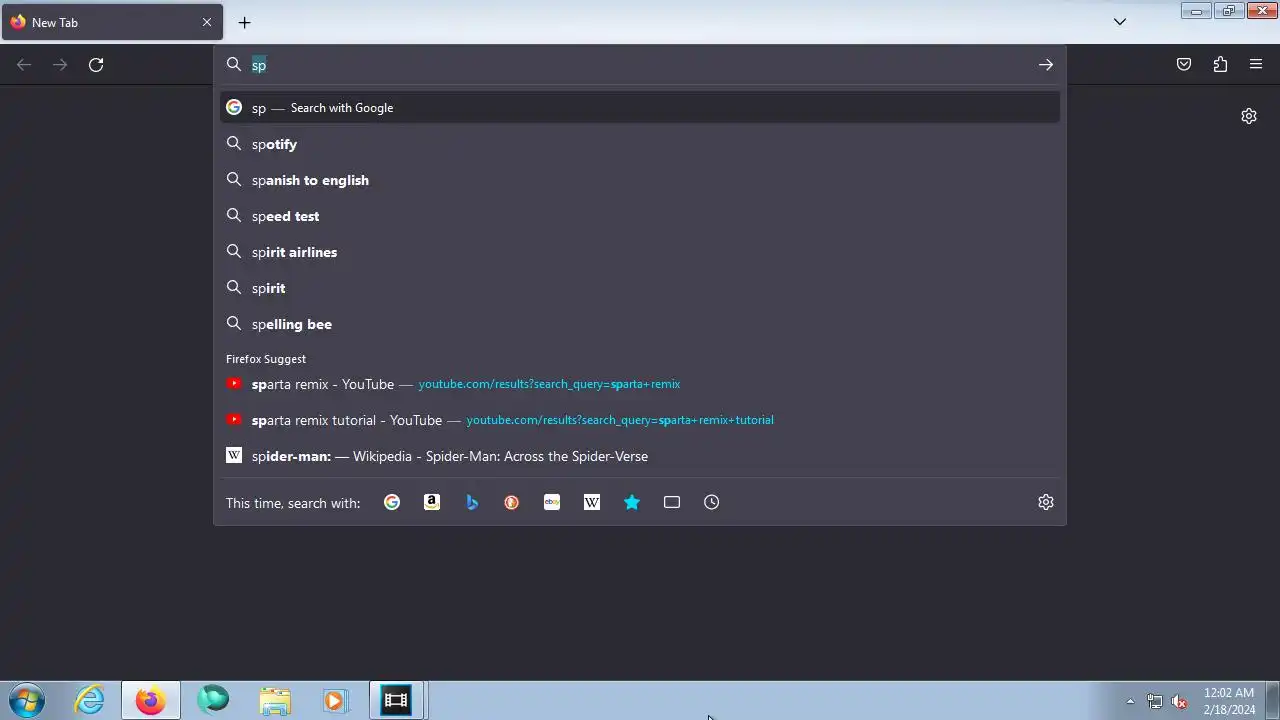
Task: Open the Firefox application menu
Action: (1256, 64)
